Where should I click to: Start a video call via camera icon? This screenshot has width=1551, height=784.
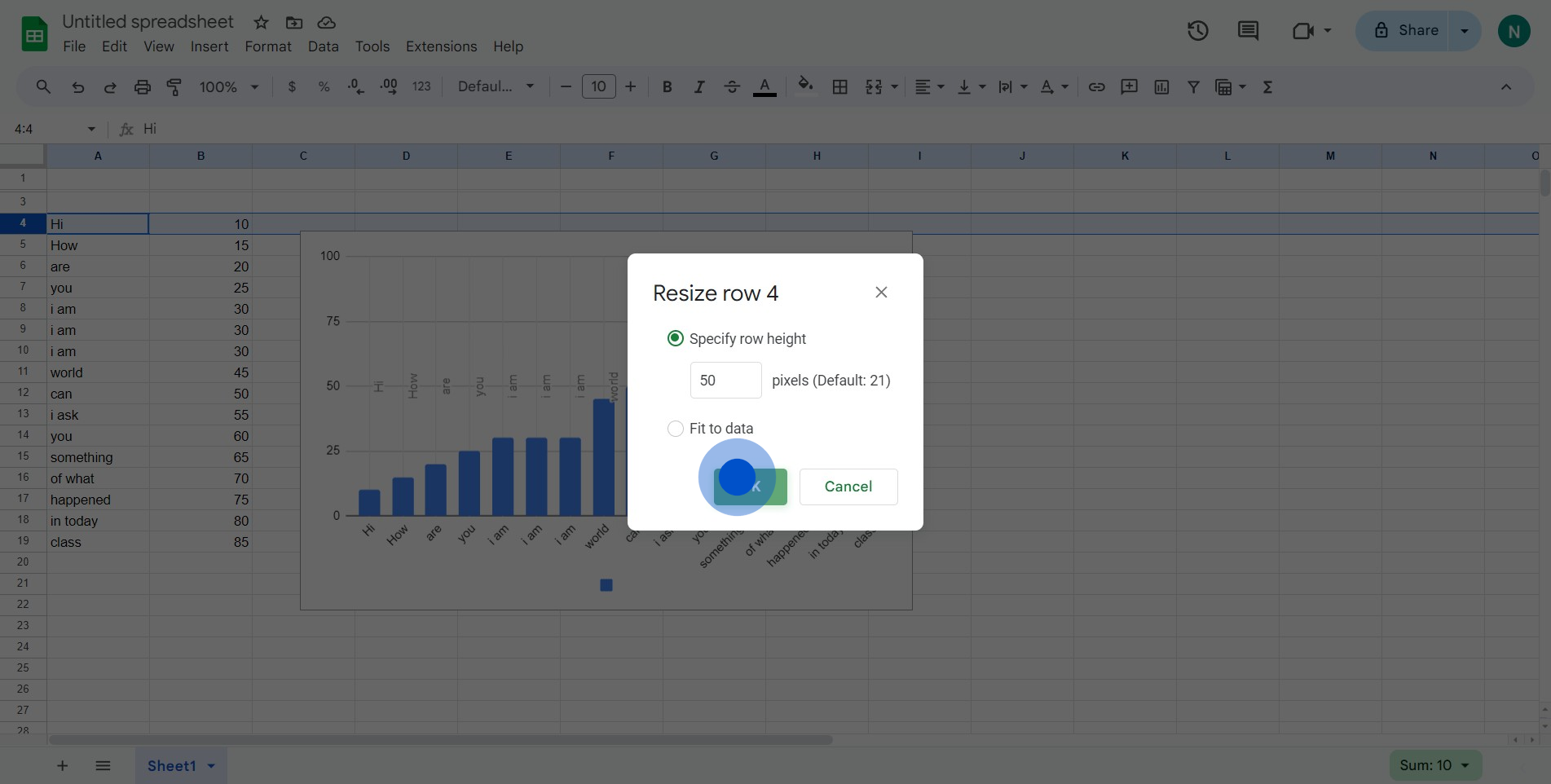pos(1303,31)
